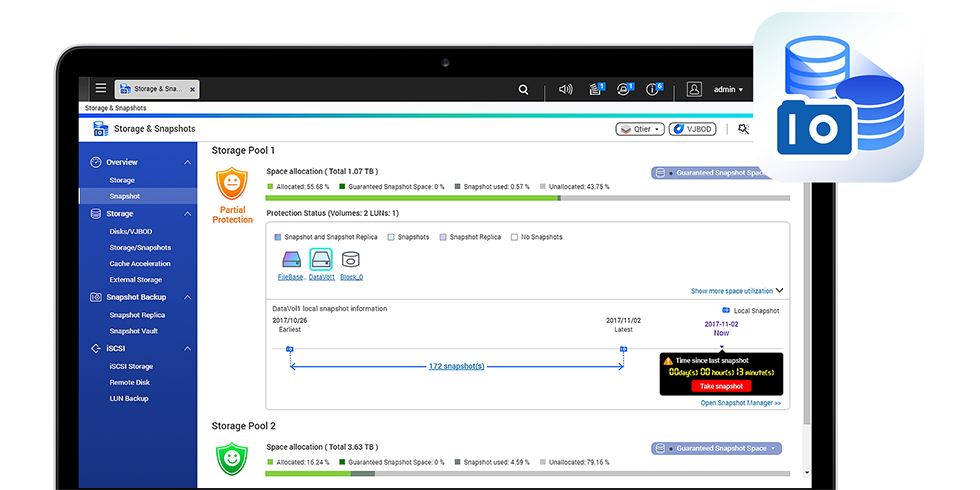This screenshot has height=490, width=980.
Task: Toggle the Snapshot Replica legend box
Action: pos(443,237)
